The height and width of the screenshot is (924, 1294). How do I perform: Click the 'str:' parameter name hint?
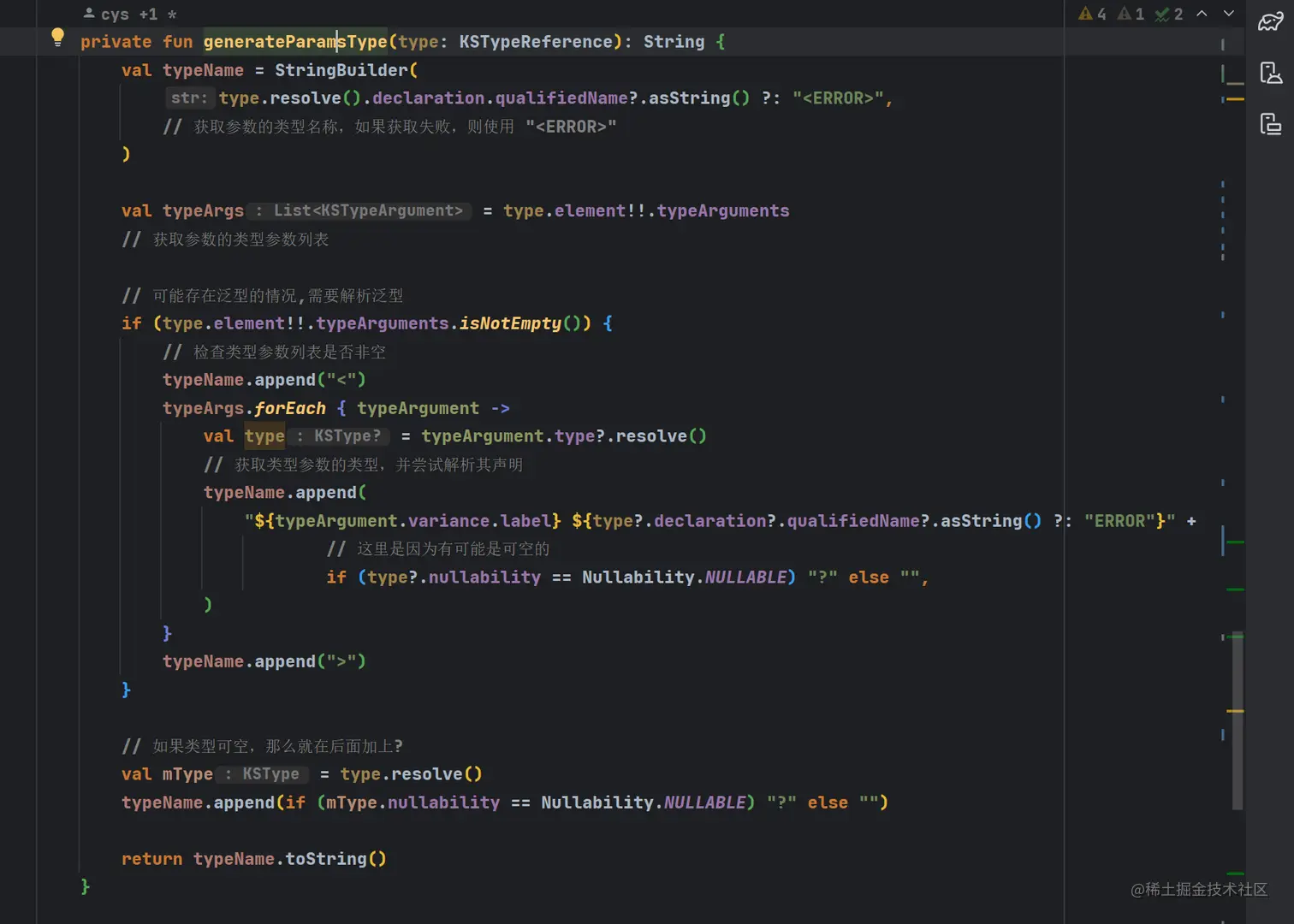pos(189,98)
